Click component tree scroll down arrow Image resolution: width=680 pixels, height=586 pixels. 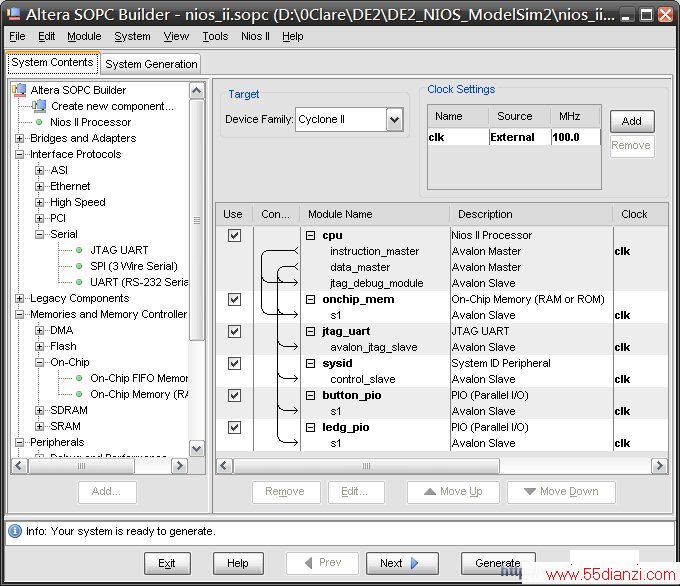(x=196, y=449)
